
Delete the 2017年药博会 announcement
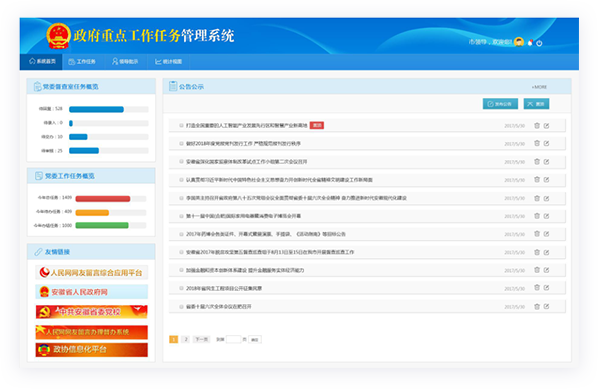pyautogui.click(x=537, y=234)
